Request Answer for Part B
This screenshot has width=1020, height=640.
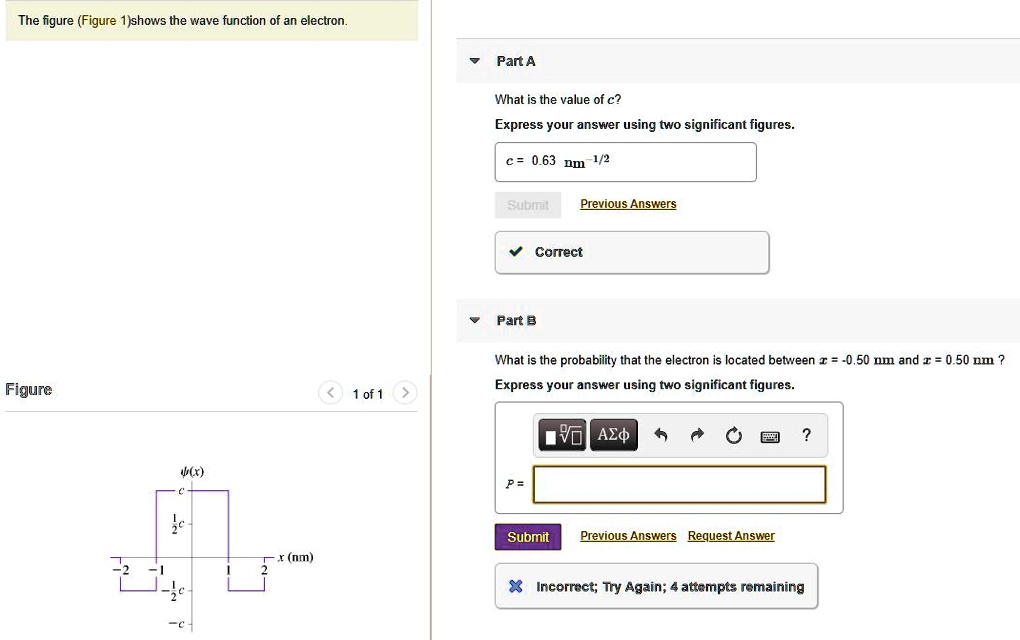coord(731,536)
